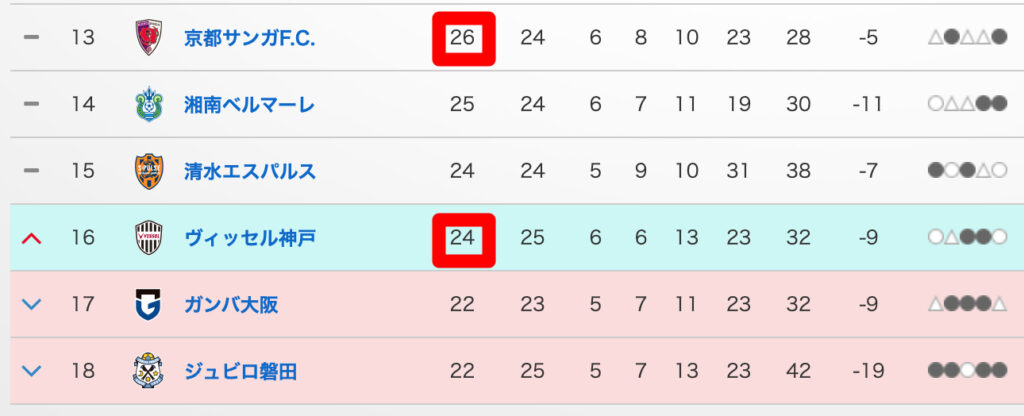The height and width of the screenshot is (416, 1024).
Task: Click the Jubilo Iwata club crest
Action: pos(147,371)
